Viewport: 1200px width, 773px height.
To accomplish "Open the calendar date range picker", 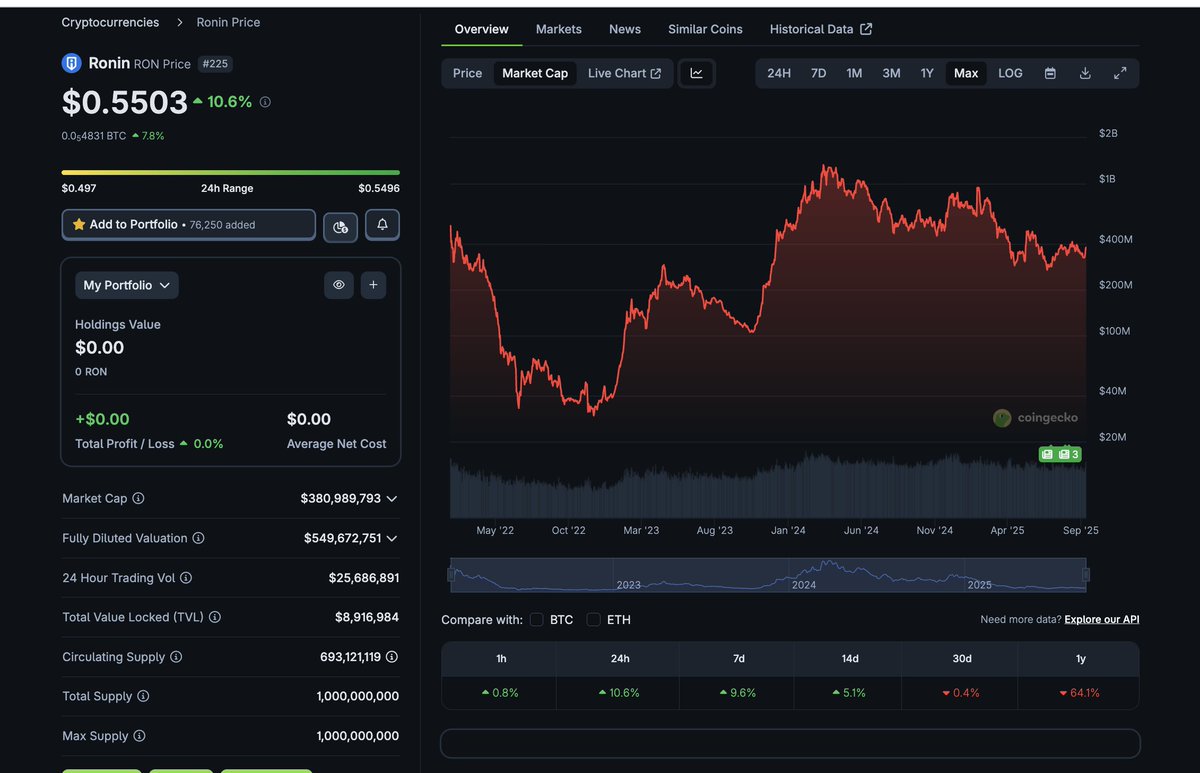I will point(1050,73).
